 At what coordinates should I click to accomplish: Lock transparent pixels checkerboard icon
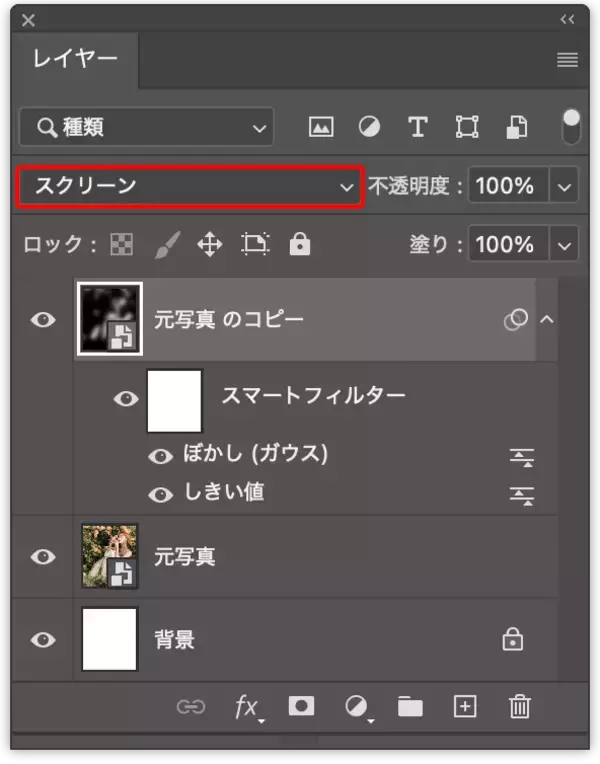(x=121, y=244)
